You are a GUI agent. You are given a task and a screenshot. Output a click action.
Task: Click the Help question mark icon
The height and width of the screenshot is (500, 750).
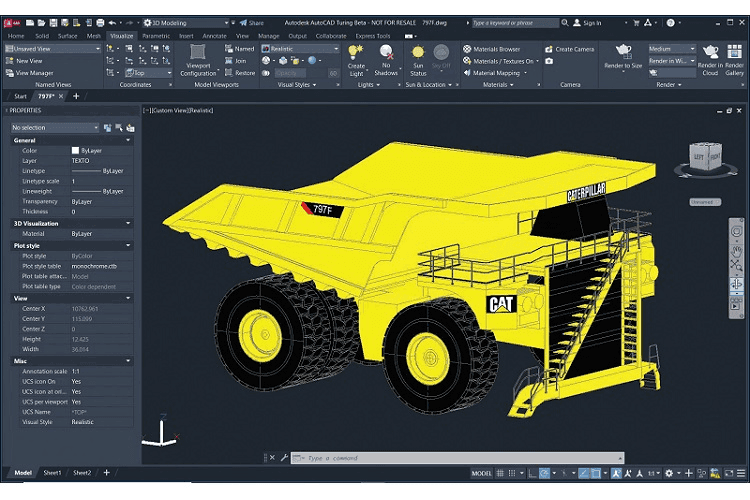pos(671,22)
